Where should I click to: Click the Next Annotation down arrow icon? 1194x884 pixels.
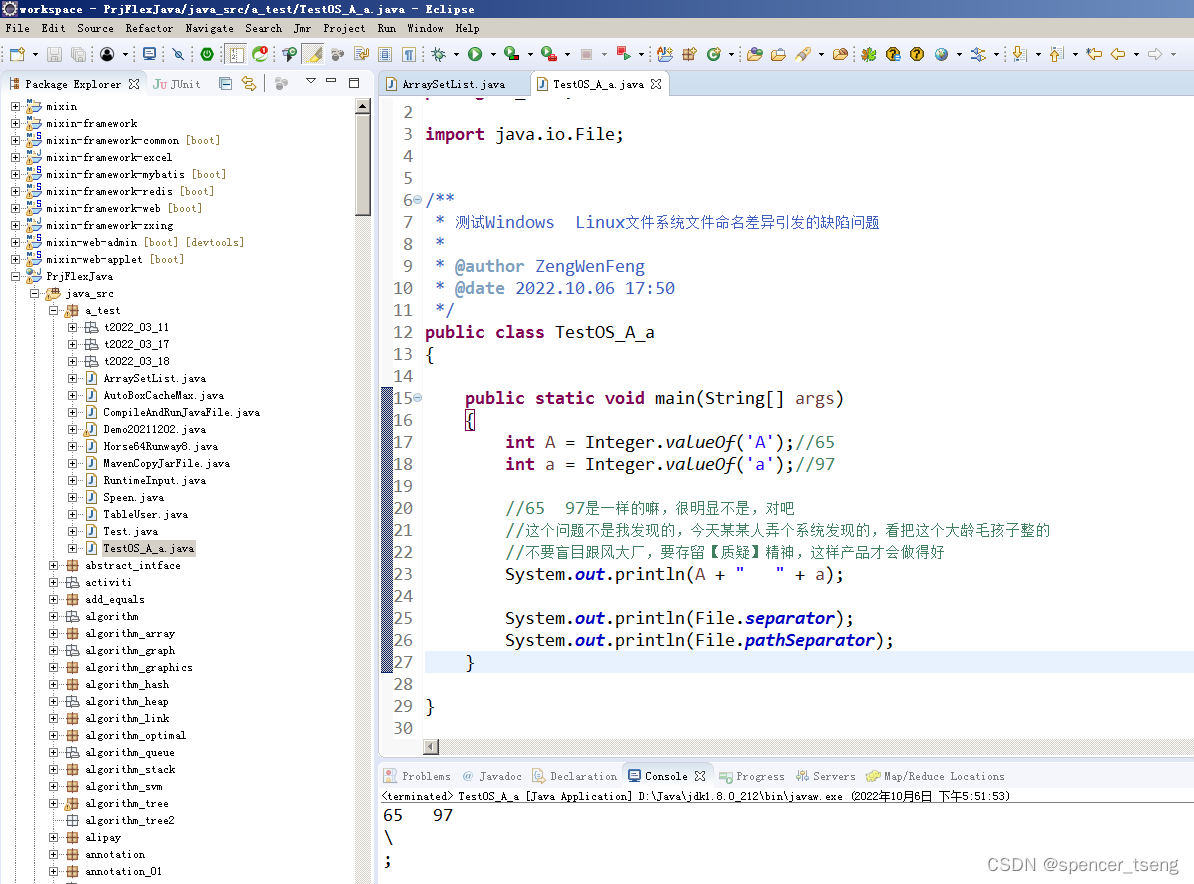click(1020, 54)
